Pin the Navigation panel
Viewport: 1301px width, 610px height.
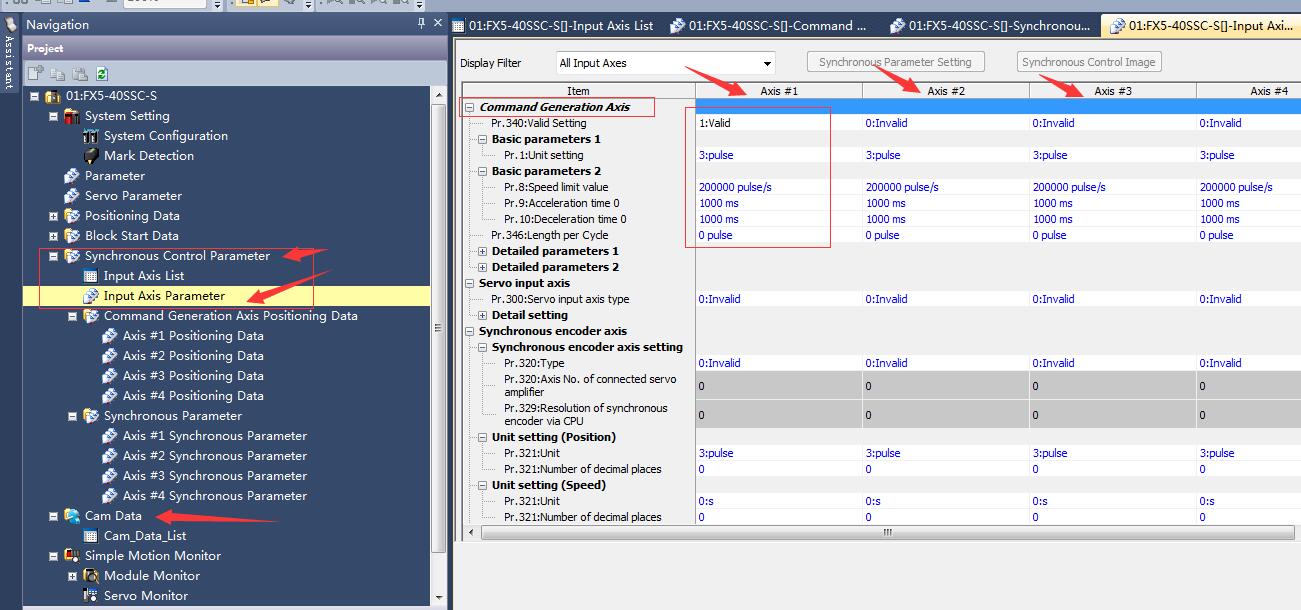[421, 24]
